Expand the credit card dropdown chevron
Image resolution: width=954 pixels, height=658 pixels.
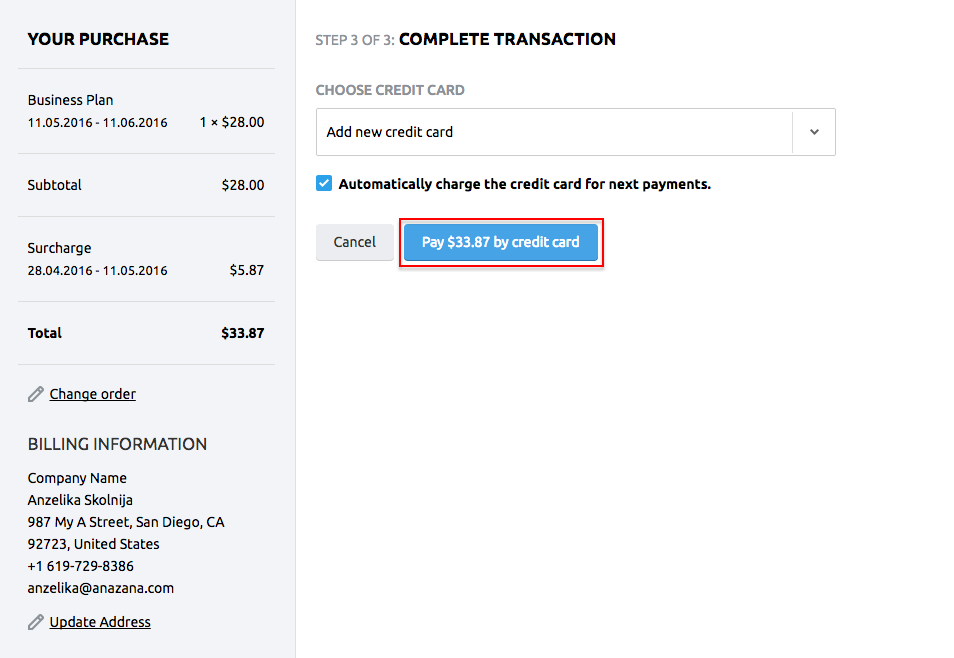coord(814,132)
